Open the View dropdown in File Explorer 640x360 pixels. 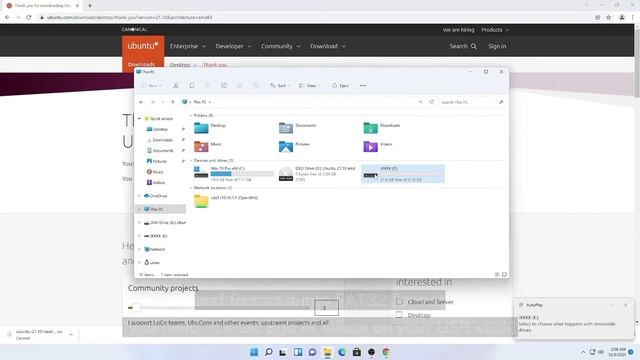click(x=309, y=86)
